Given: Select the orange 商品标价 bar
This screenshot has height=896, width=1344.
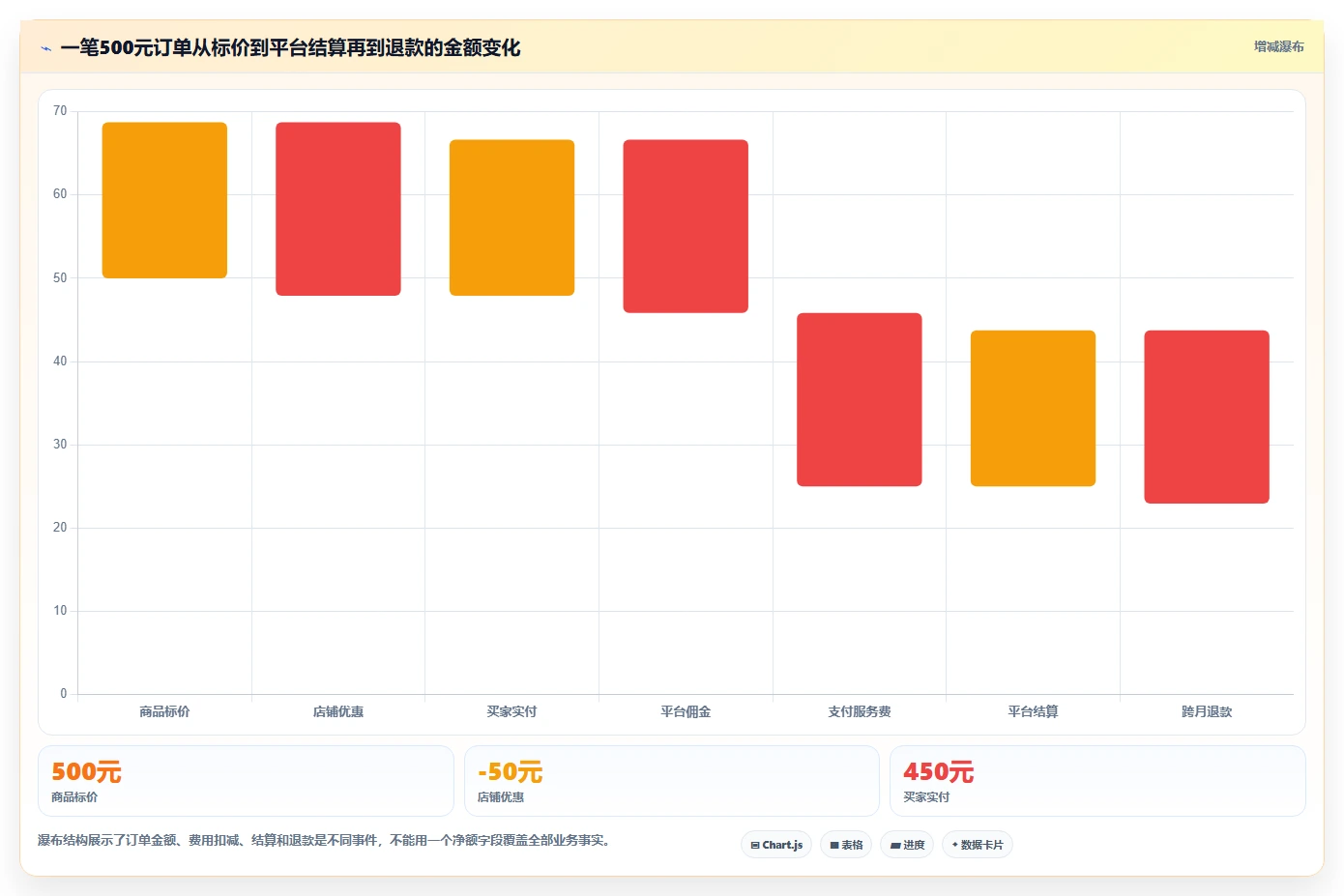Looking at the screenshot, I should click(x=164, y=200).
